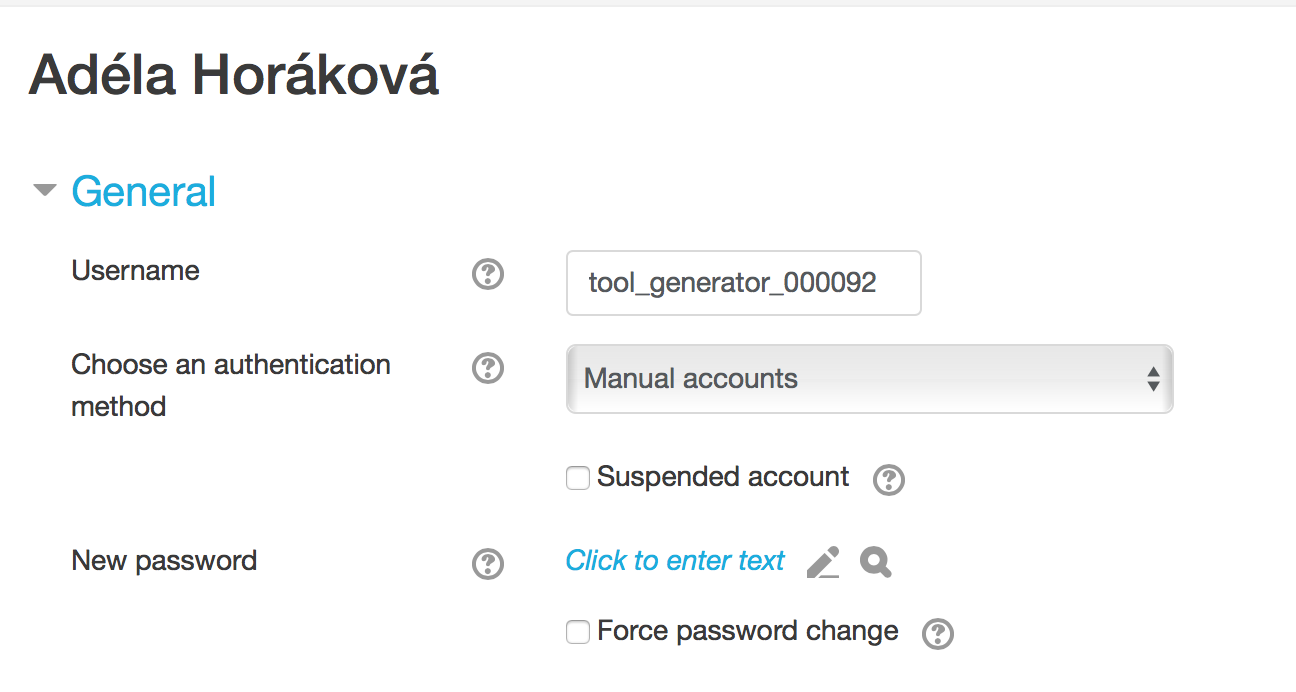Click 'Choose an authentication method' label
Screen dimensions: 1296x692
(x=231, y=386)
